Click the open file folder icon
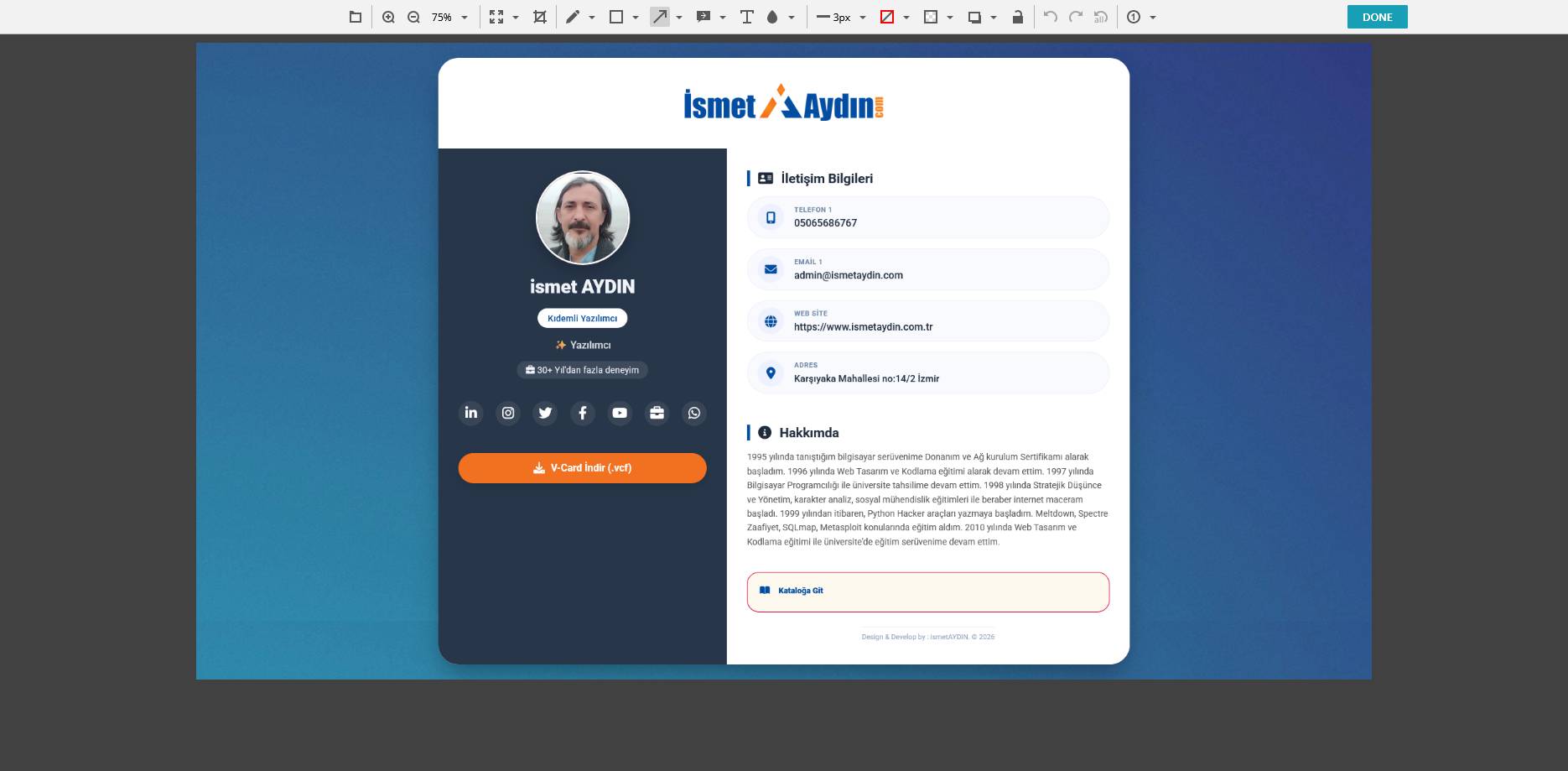Image resolution: width=1568 pixels, height=771 pixels. pos(356,17)
